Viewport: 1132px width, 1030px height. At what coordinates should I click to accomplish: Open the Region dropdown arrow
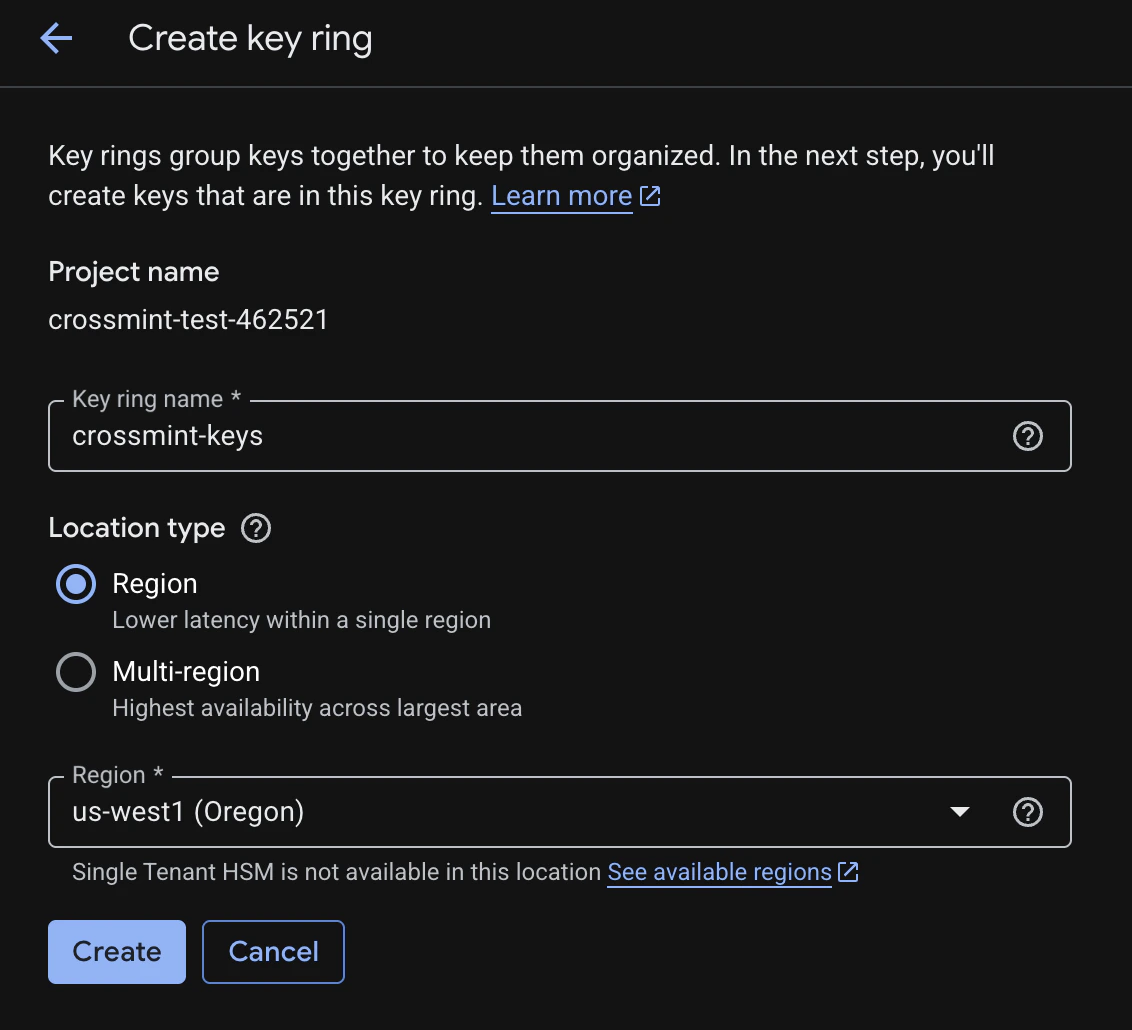959,812
